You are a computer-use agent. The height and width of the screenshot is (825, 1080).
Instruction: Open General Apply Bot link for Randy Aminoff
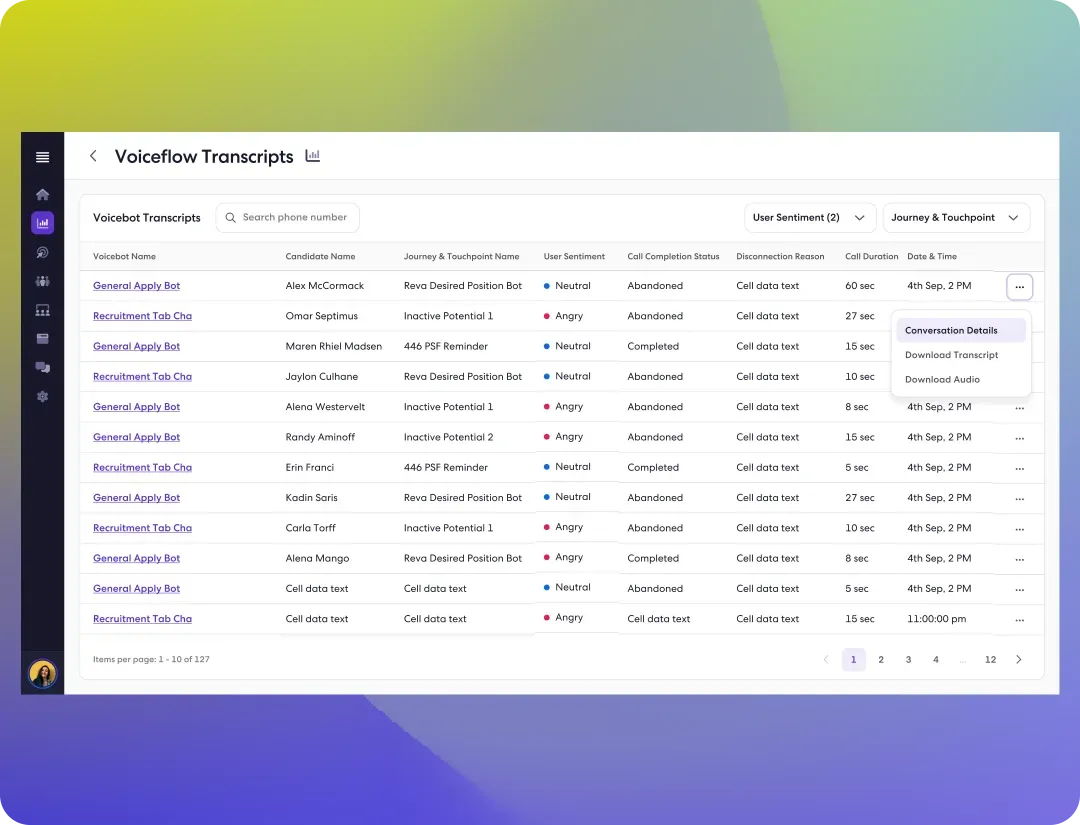click(136, 437)
